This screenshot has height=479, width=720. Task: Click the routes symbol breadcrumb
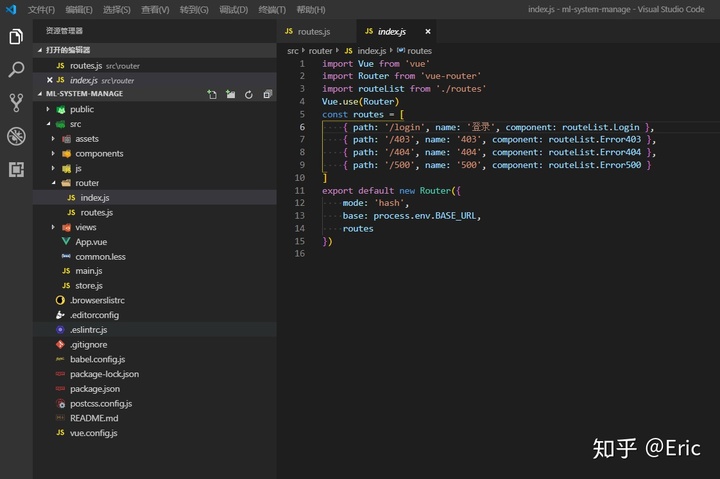click(414, 51)
